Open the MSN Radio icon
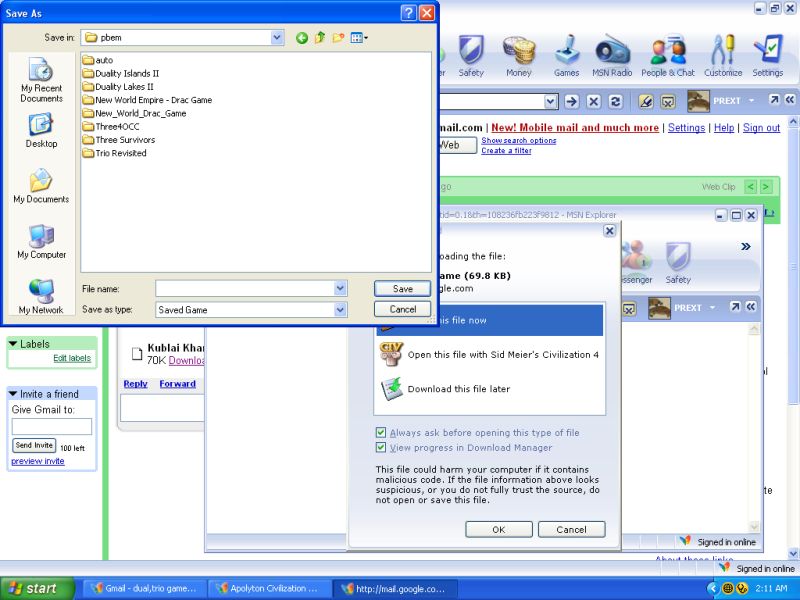Viewport: 800px width, 600px height. 612,55
